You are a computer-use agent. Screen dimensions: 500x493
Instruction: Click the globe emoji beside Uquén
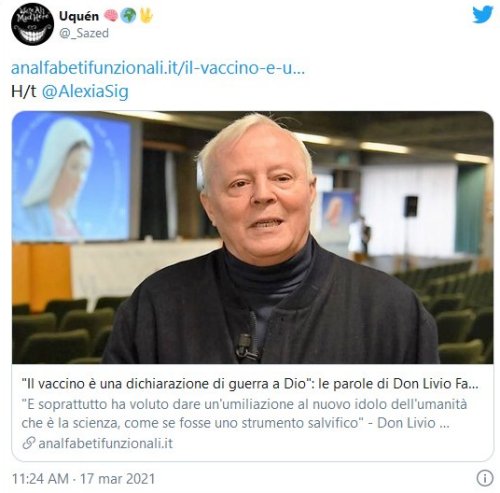pos(128,16)
